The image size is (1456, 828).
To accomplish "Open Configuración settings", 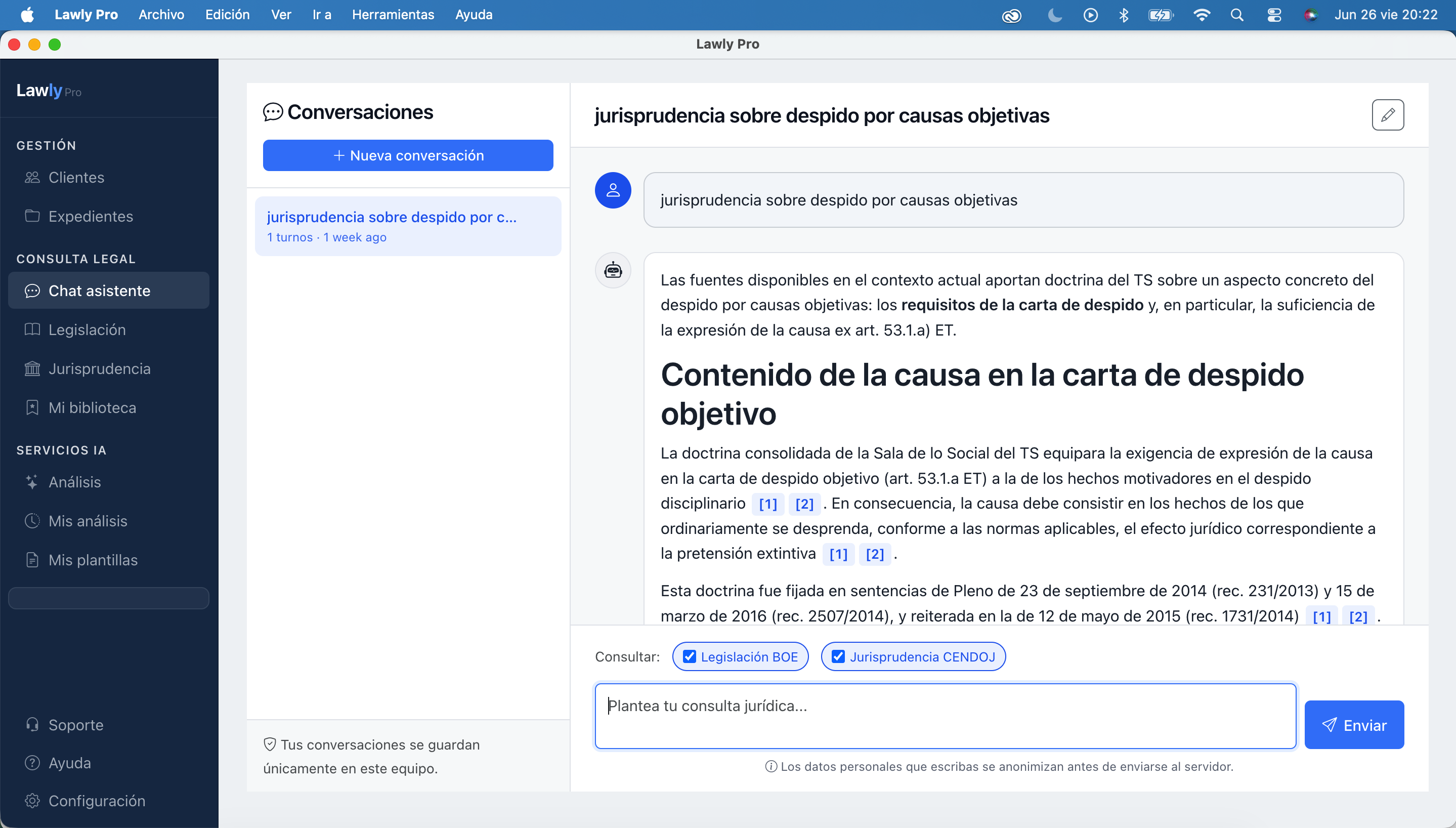I will click(x=109, y=801).
